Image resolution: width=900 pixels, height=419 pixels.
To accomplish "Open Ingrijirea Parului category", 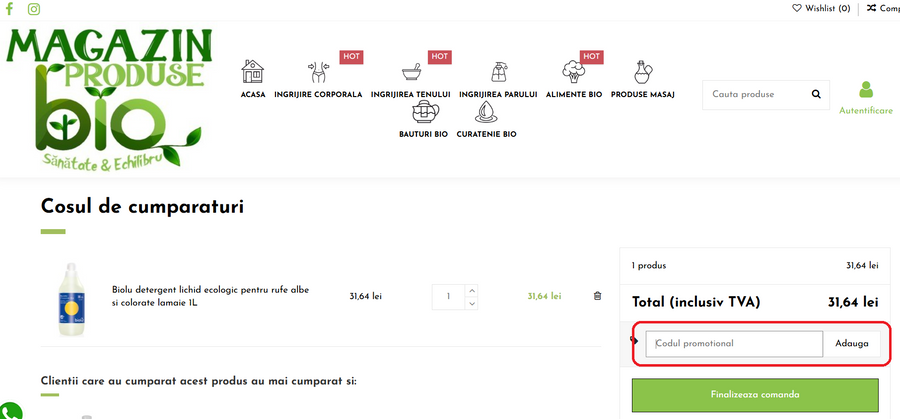I will 498,79.
